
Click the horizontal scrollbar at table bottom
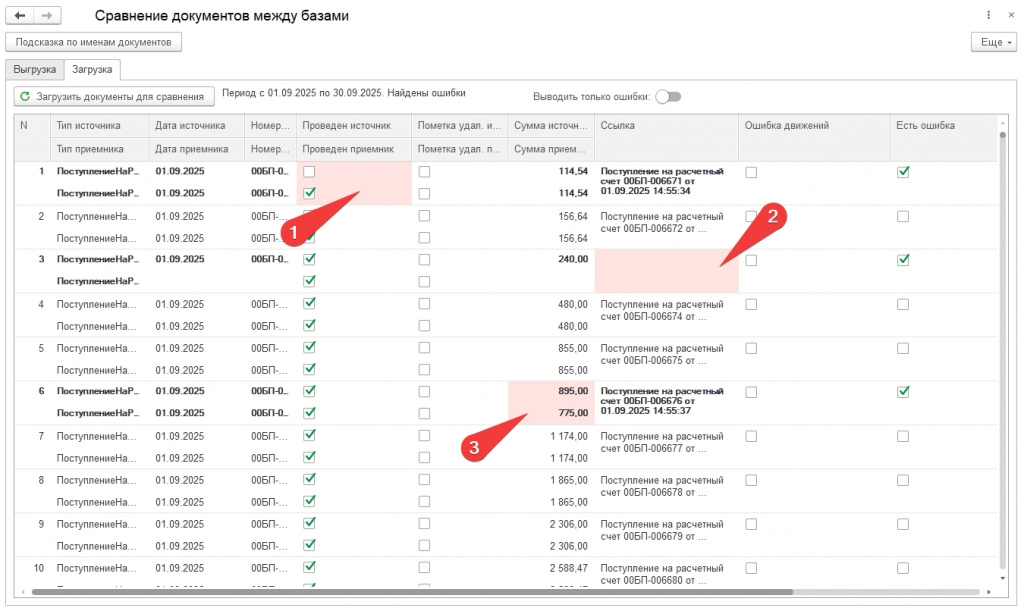tap(400, 592)
